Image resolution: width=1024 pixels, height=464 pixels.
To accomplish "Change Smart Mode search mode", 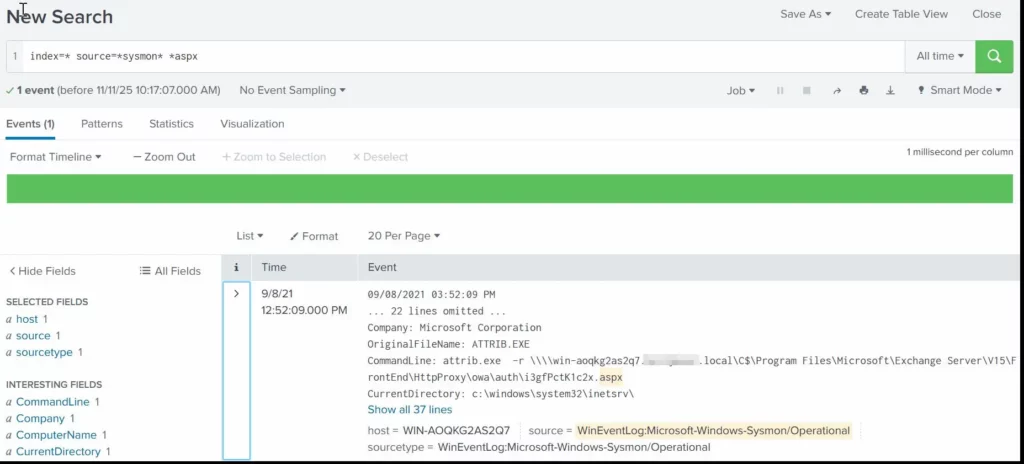I will 960,90.
